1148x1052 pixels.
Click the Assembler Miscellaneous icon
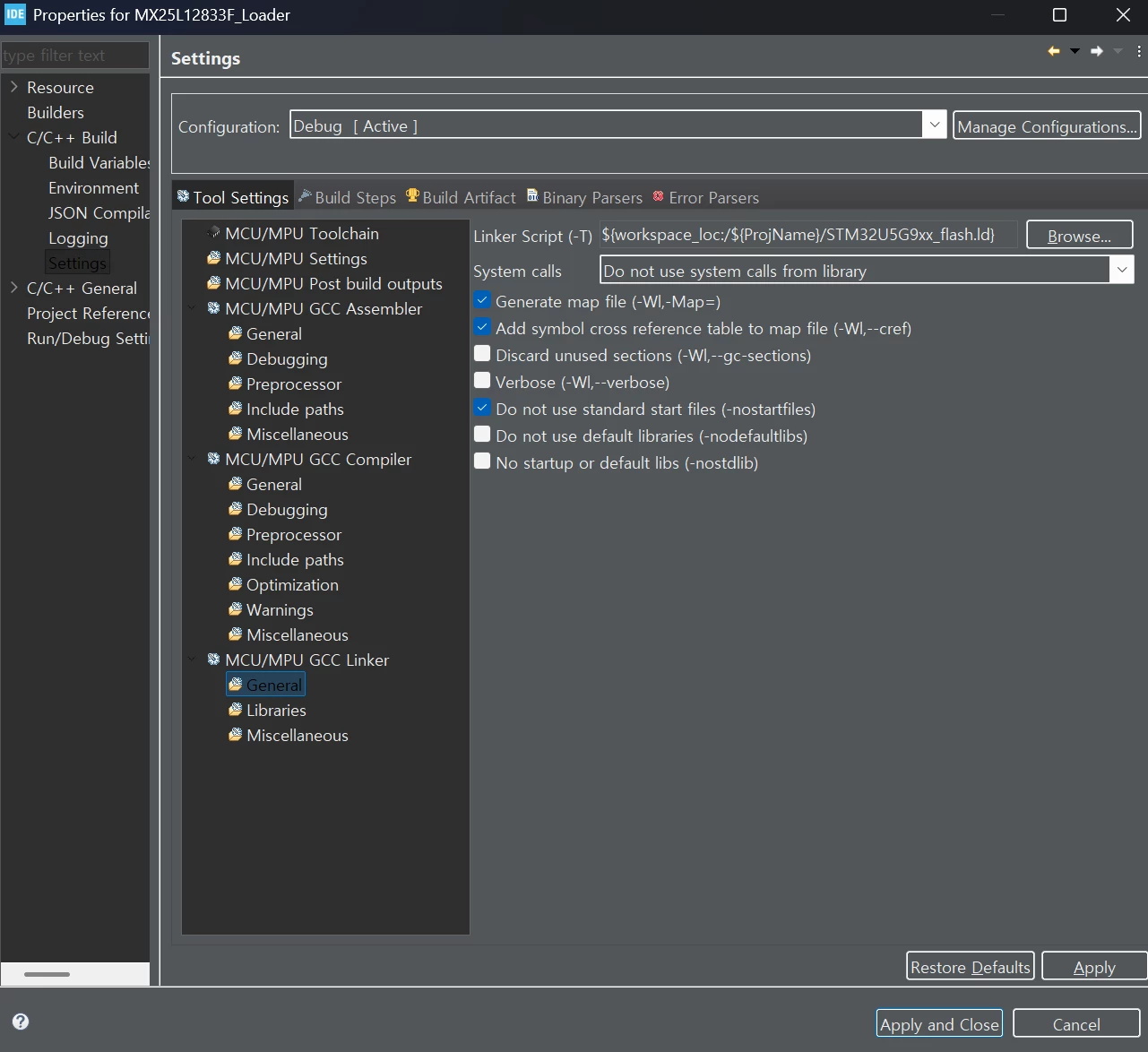coord(235,434)
